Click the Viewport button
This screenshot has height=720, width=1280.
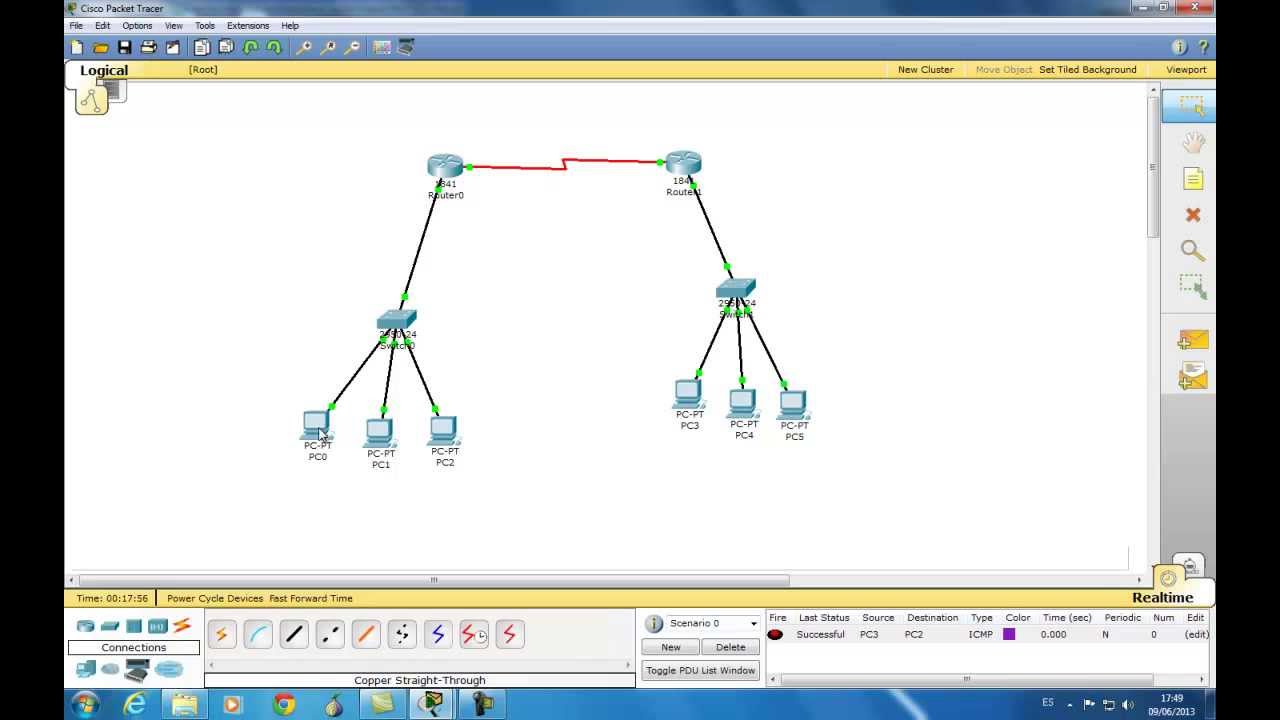[1186, 70]
